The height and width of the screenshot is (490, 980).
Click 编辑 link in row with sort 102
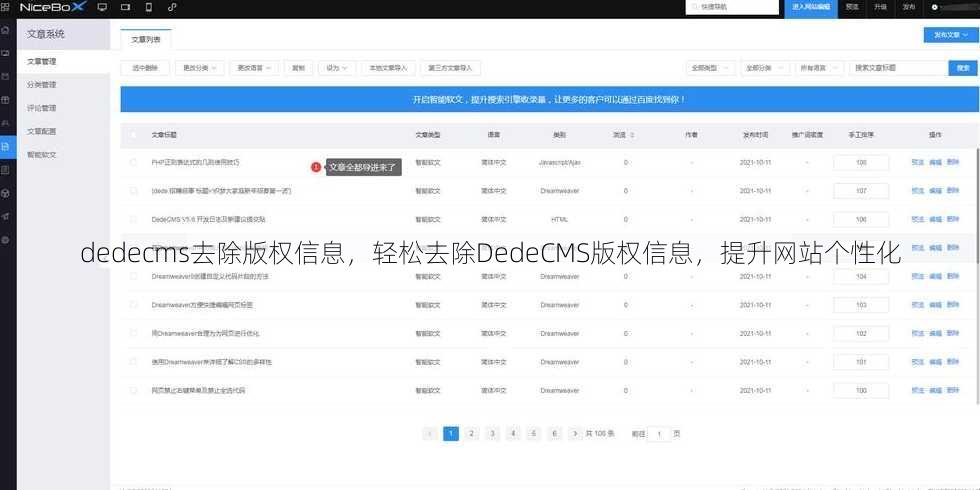point(935,333)
